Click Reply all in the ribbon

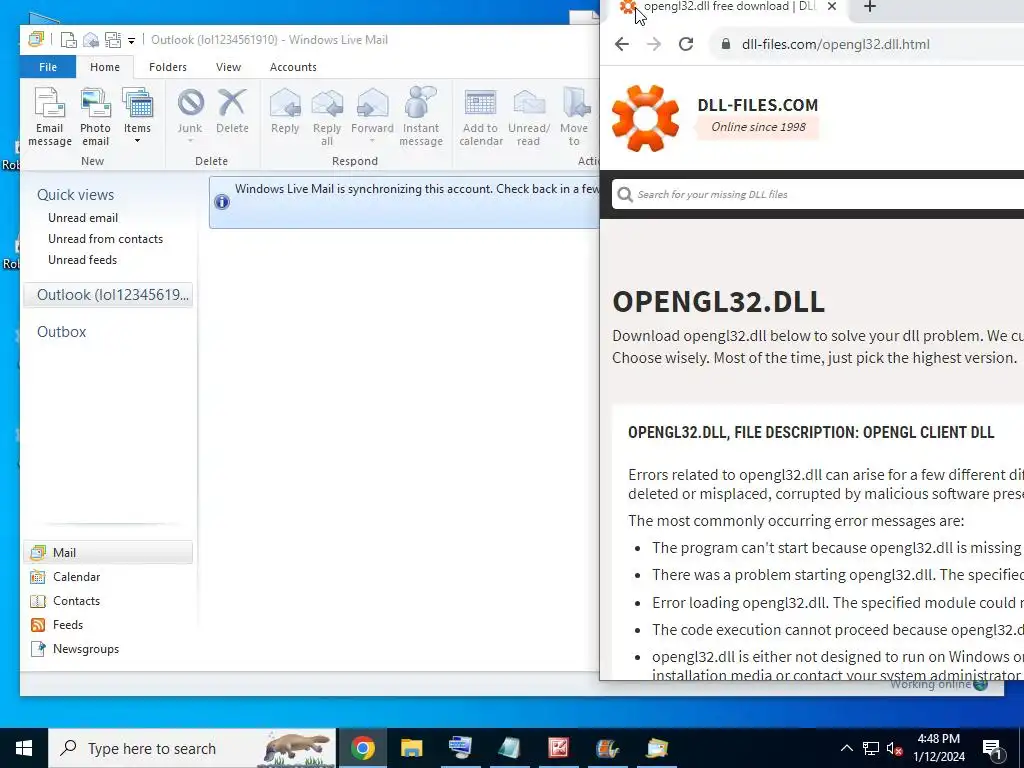click(x=327, y=118)
